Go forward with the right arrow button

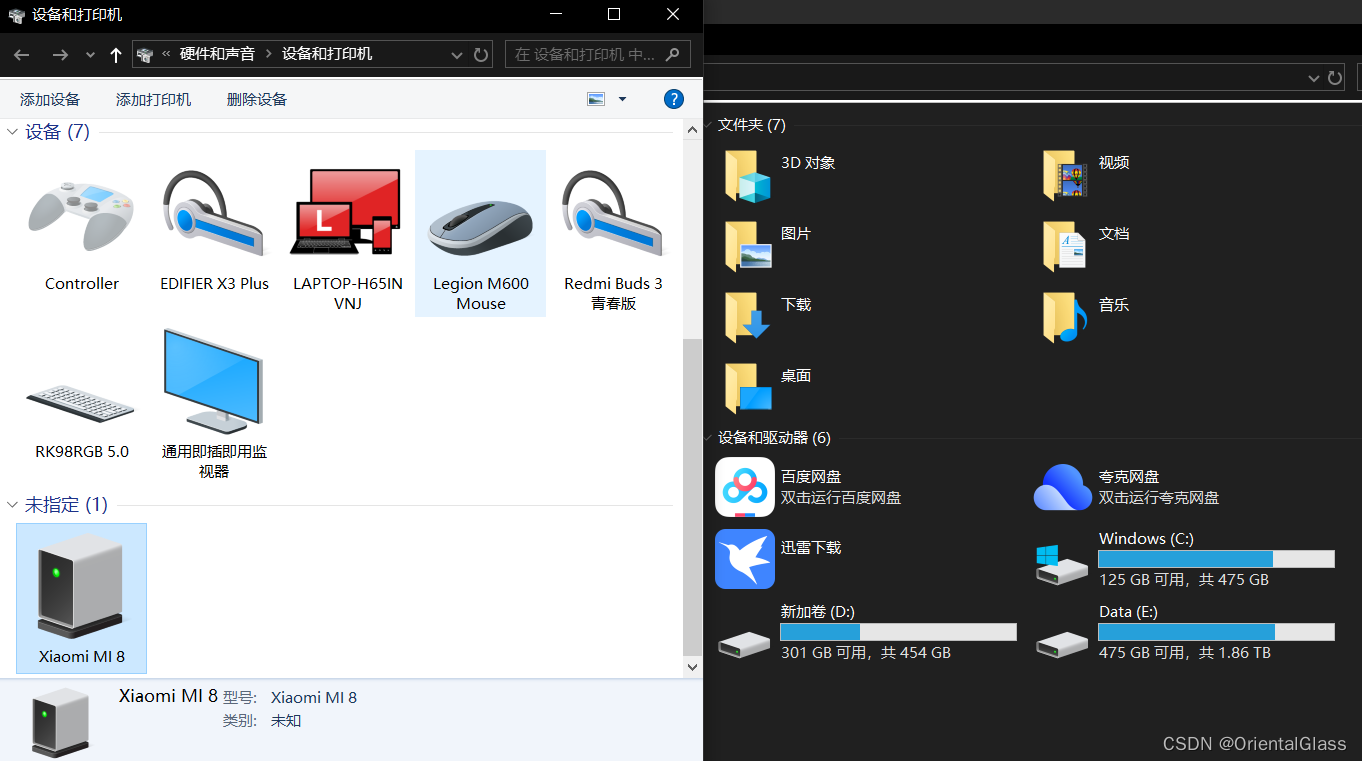[60, 54]
